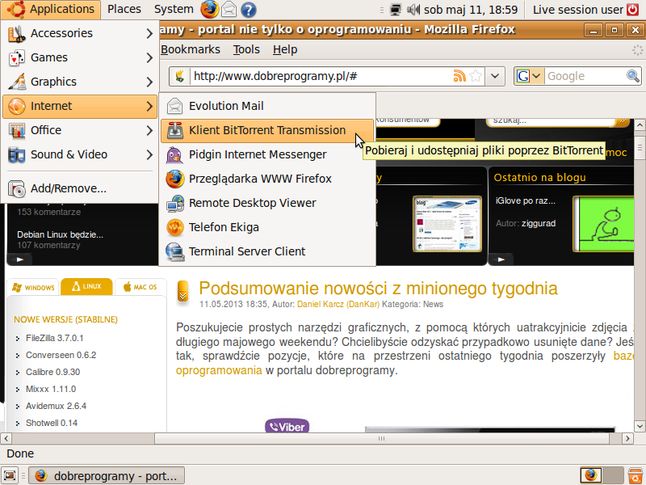Open the Sound & Video submenu

tap(80, 155)
